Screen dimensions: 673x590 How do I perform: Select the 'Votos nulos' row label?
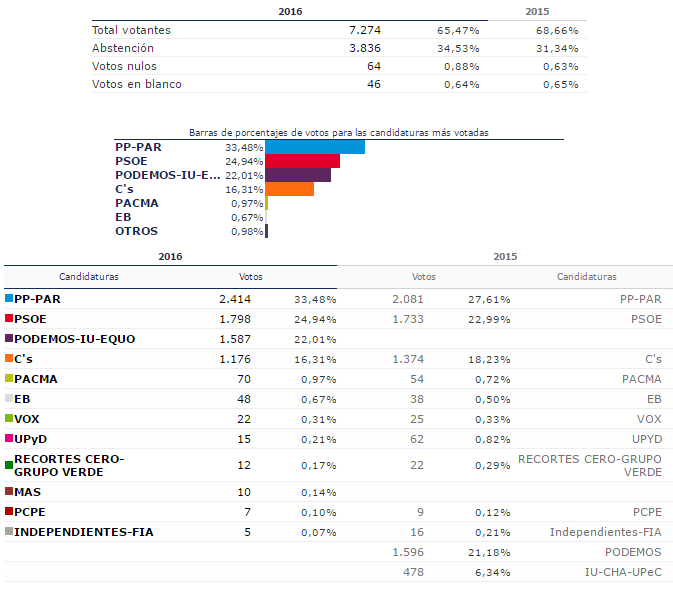(x=124, y=66)
